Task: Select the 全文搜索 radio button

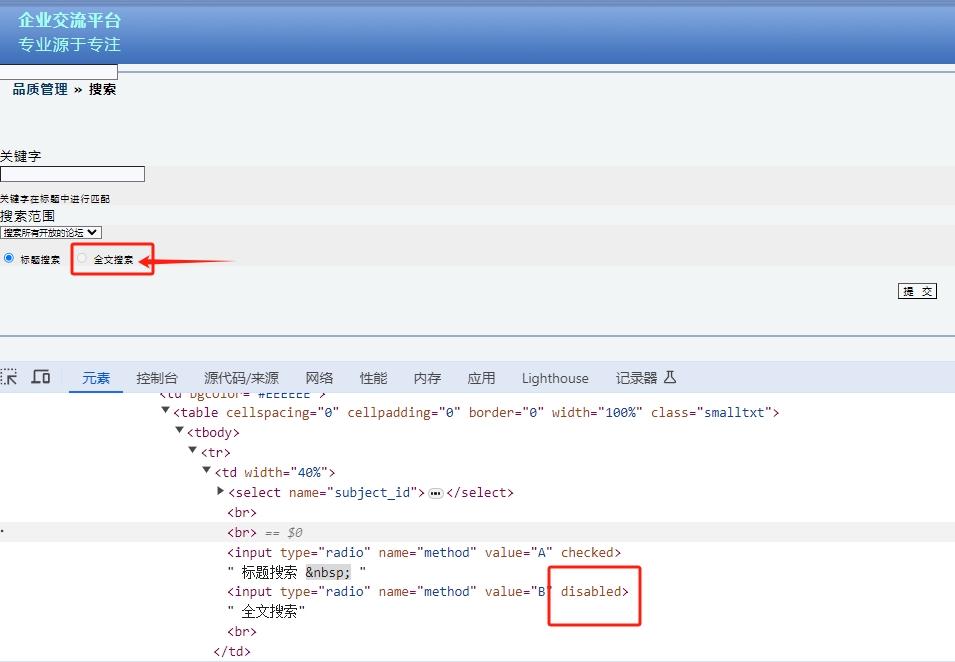Action: [82, 258]
